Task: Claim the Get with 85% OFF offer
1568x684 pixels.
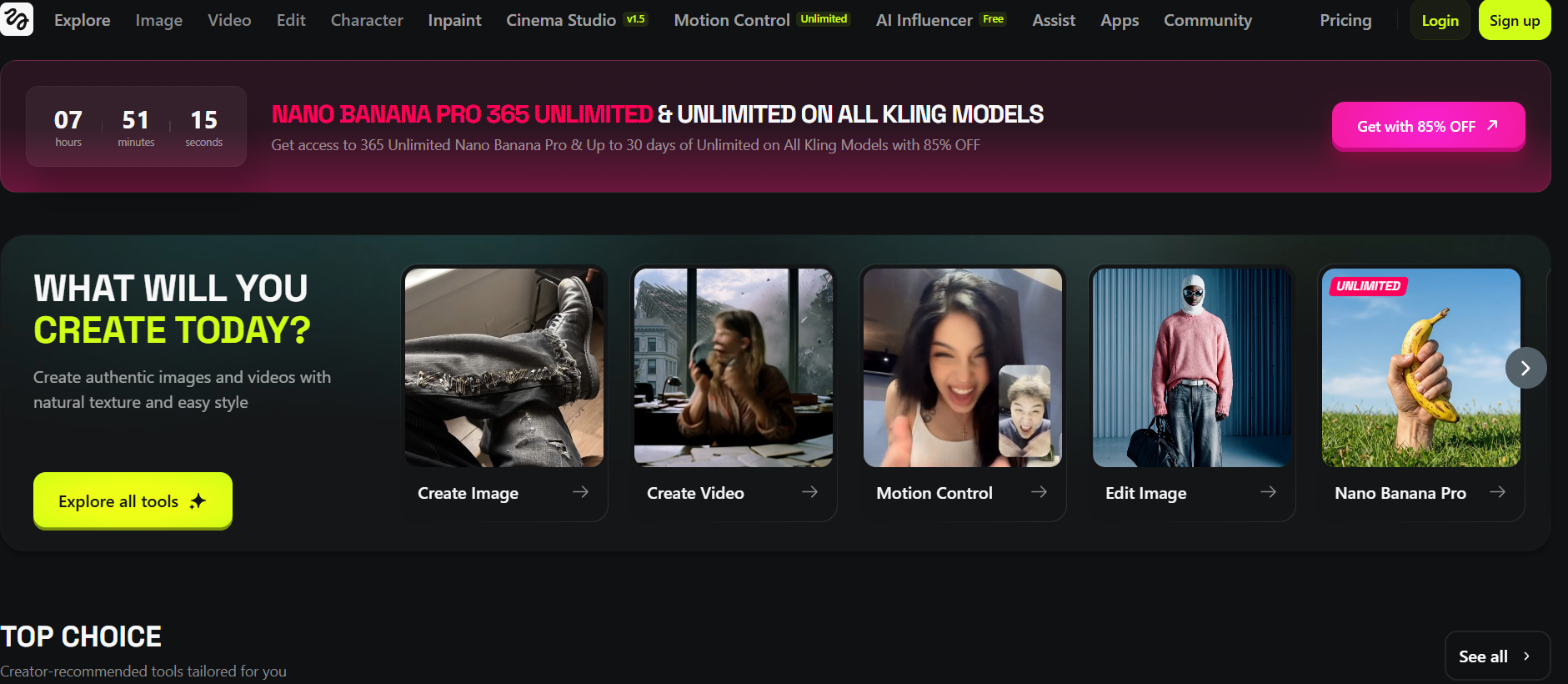Action: (1428, 126)
